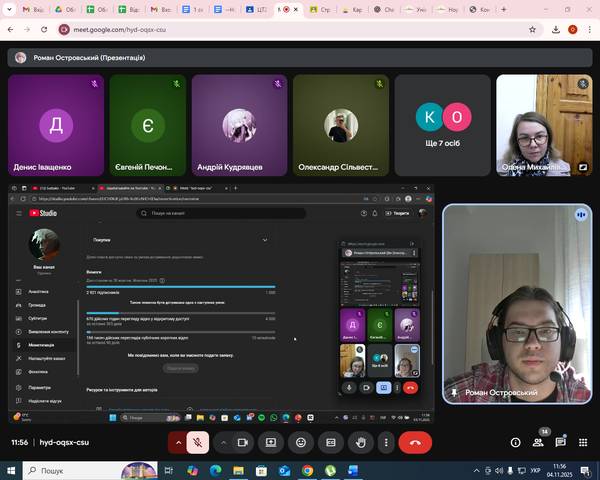This screenshot has height=480, width=600.
Task: Raise hand in the meeting
Action: pos(360,442)
